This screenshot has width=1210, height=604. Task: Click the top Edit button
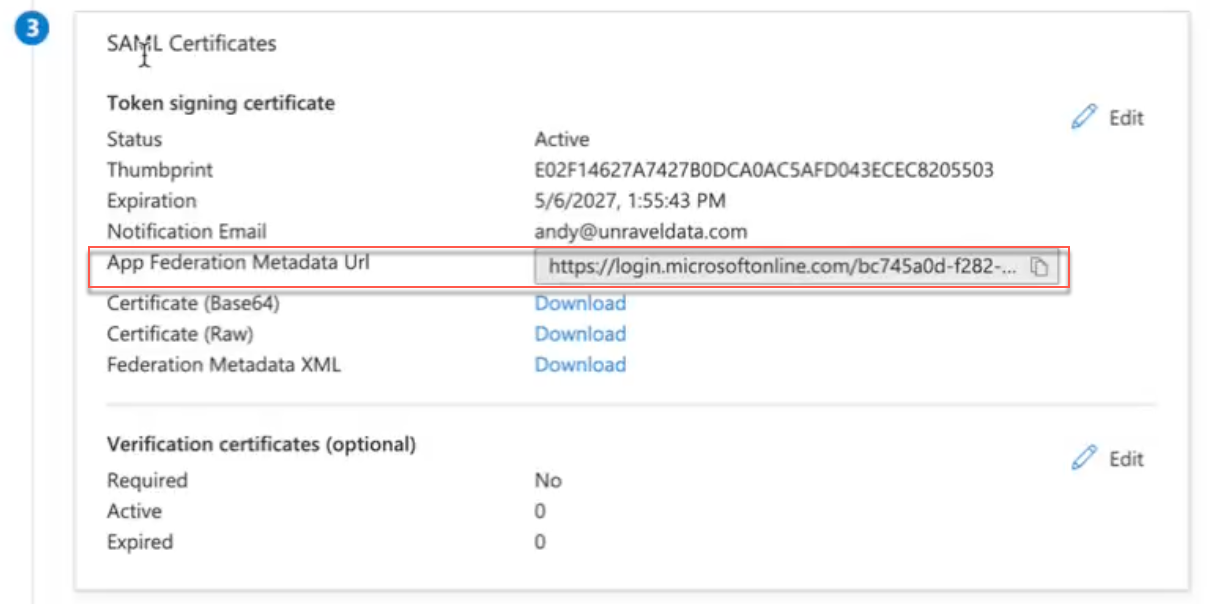(x=1127, y=117)
